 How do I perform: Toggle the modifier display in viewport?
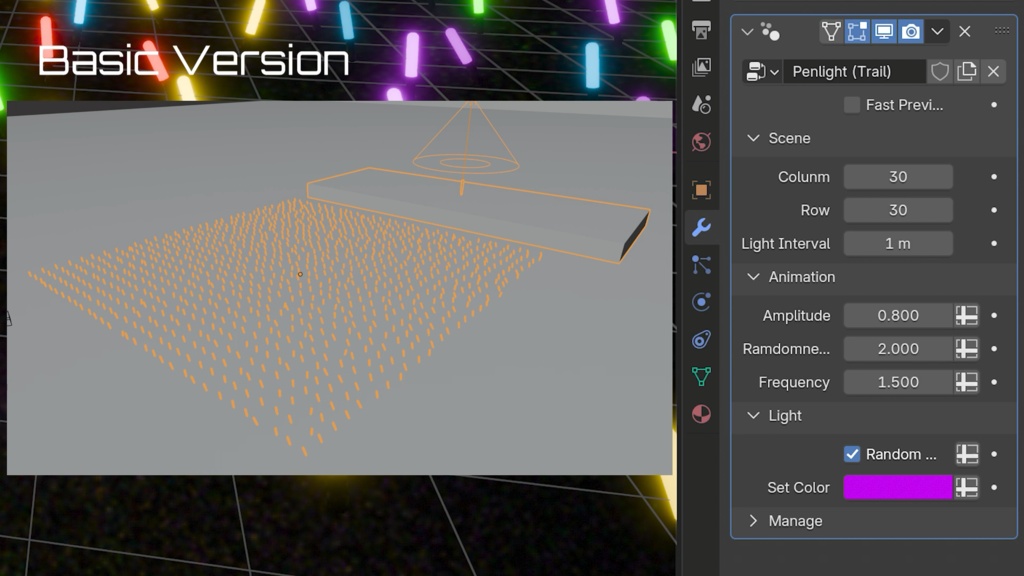884,31
